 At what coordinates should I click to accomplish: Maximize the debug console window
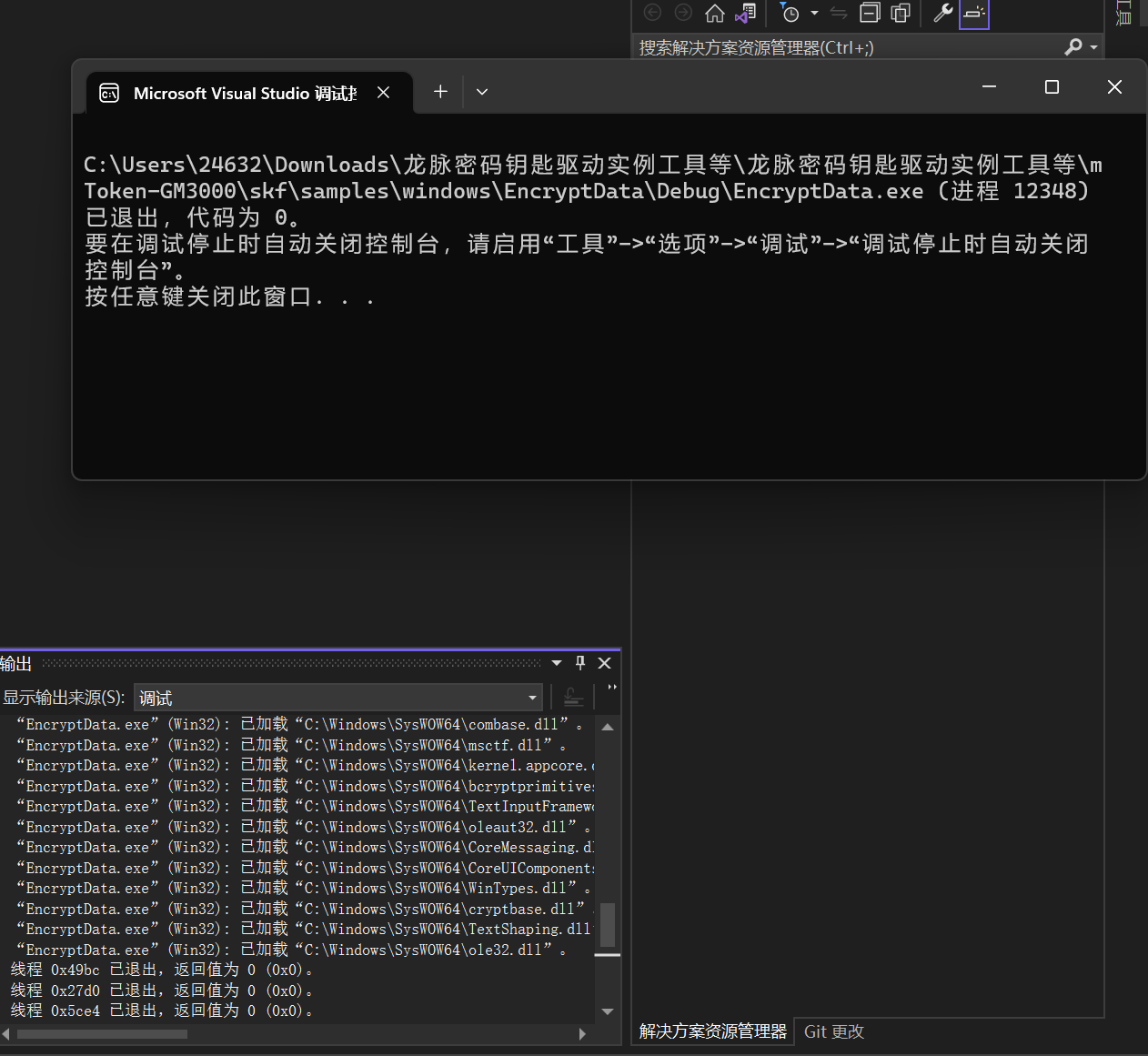(x=1052, y=86)
